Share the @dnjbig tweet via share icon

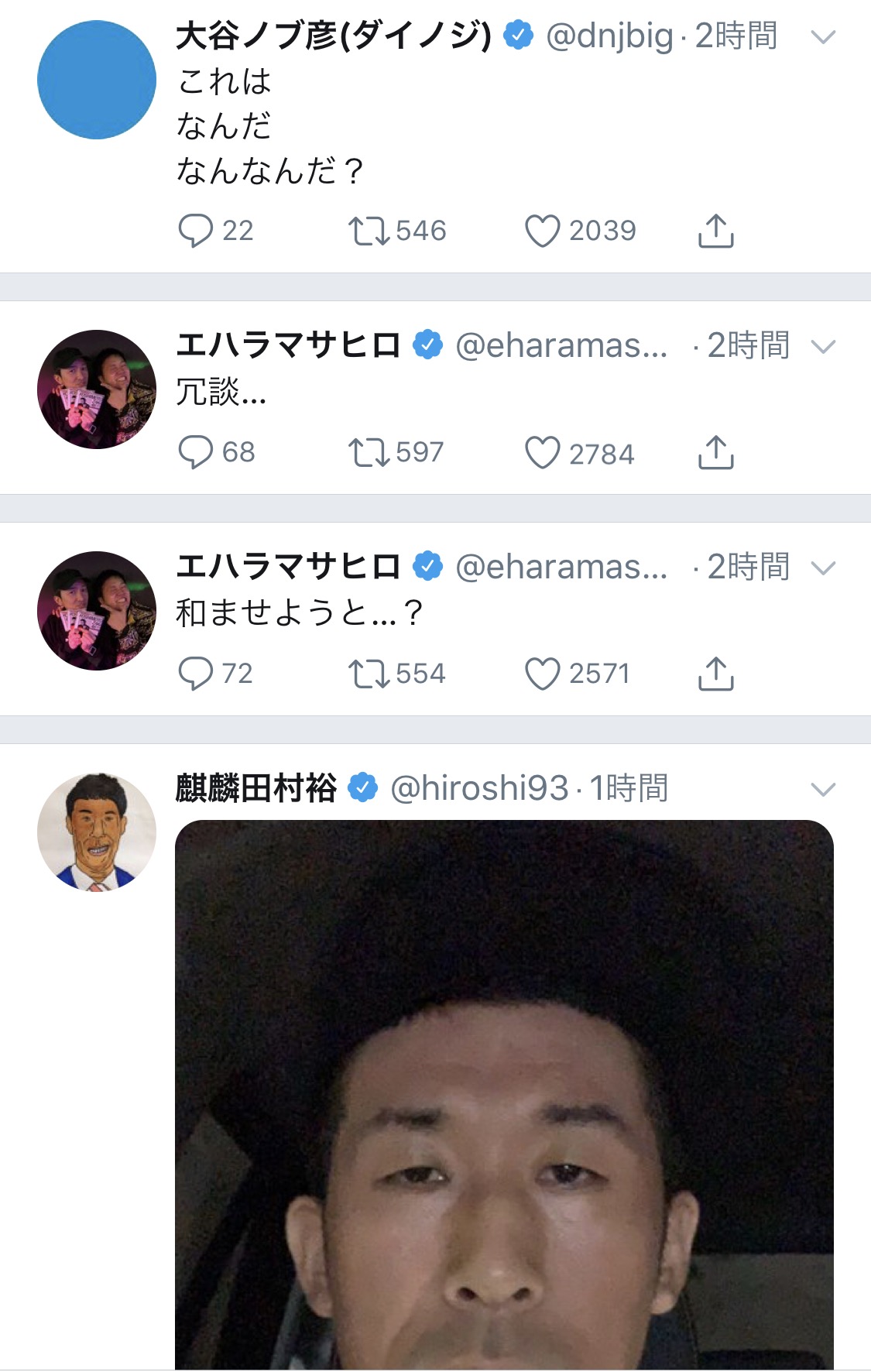click(x=716, y=231)
